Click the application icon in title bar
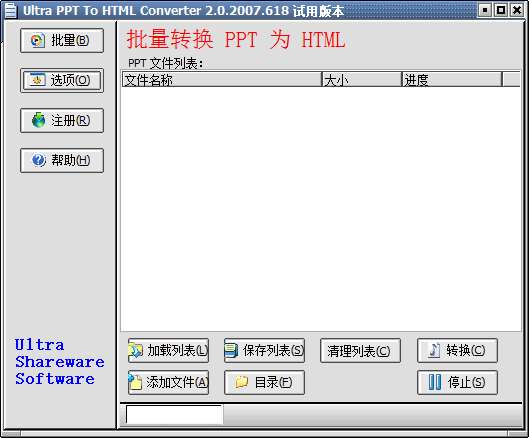This screenshot has height=438, width=529. [10, 10]
